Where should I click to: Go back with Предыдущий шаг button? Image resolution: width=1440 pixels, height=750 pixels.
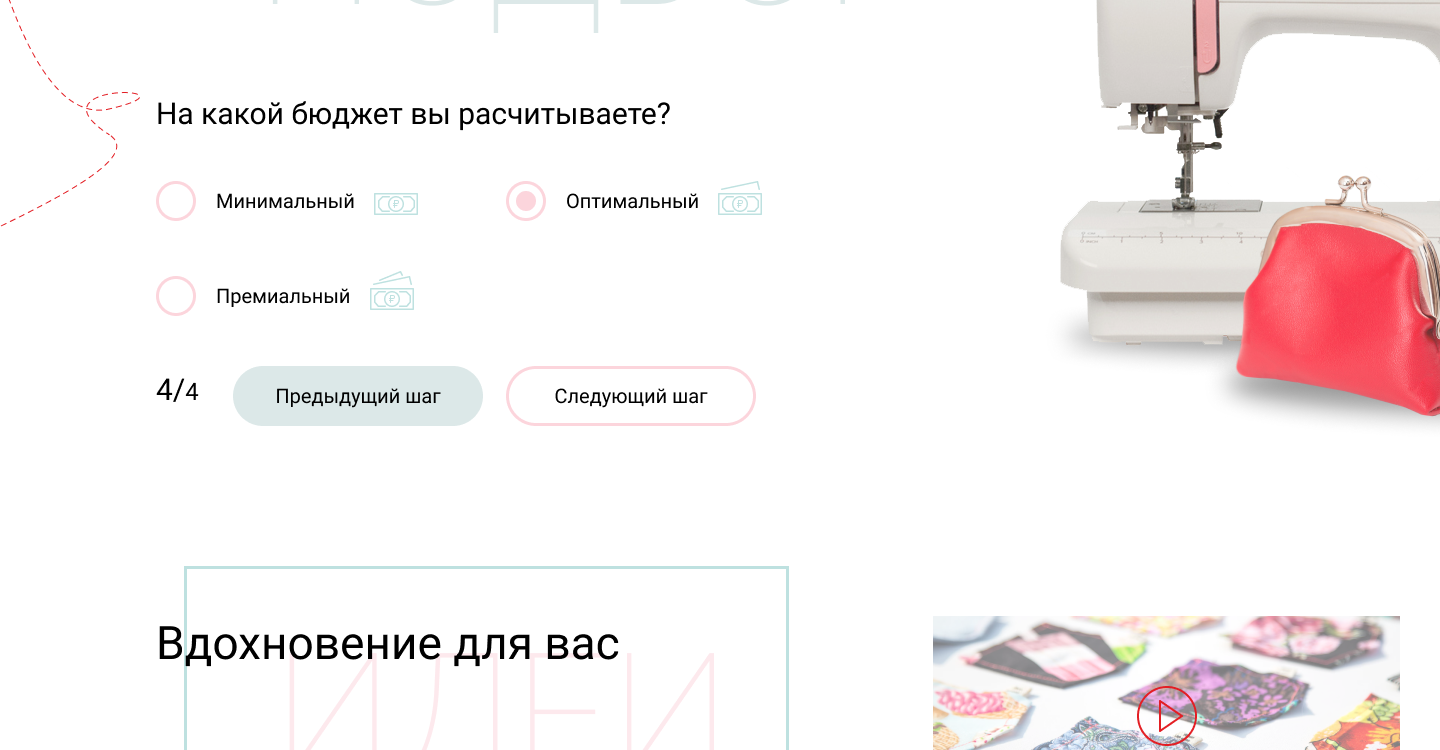point(358,396)
